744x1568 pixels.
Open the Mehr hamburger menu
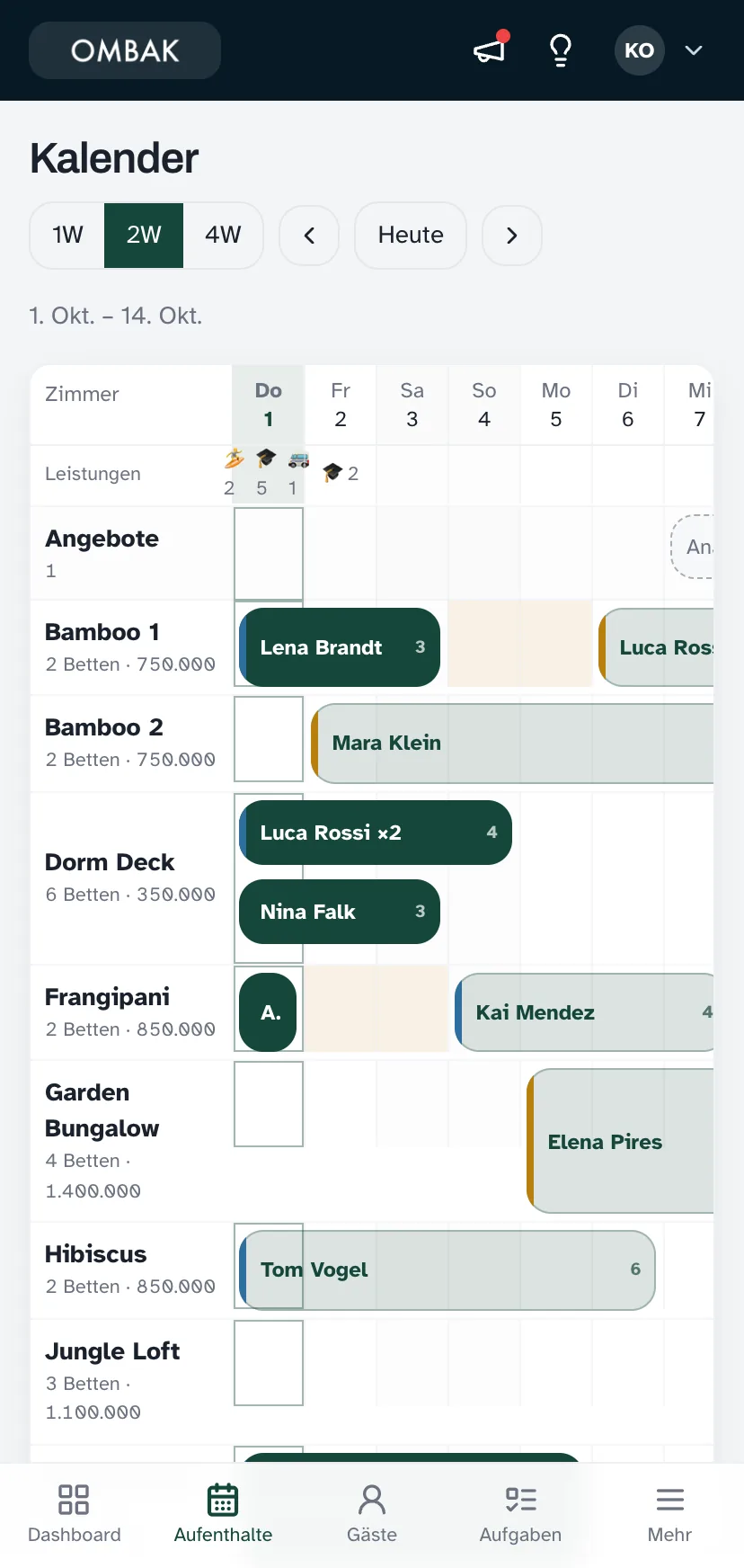point(669,1515)
